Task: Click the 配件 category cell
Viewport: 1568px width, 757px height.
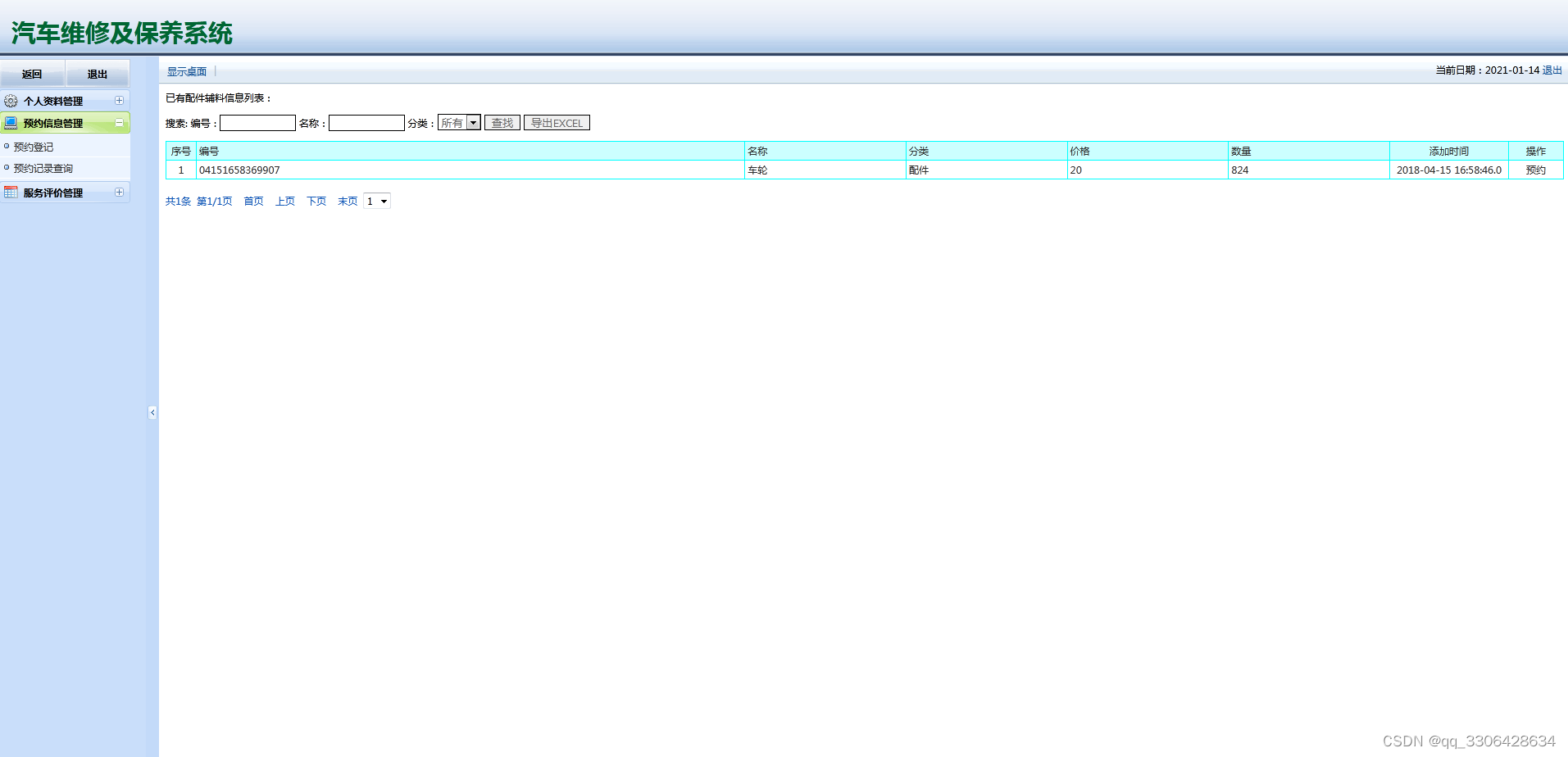Action: [987, 170]
